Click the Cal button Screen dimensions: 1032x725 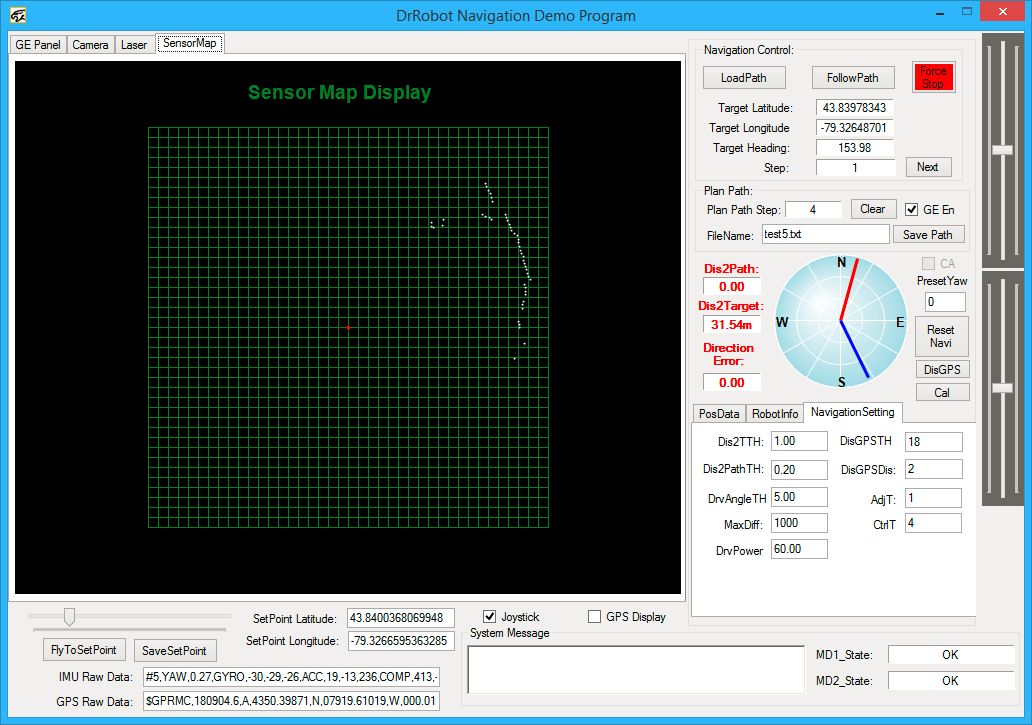(x=942, y=393)
